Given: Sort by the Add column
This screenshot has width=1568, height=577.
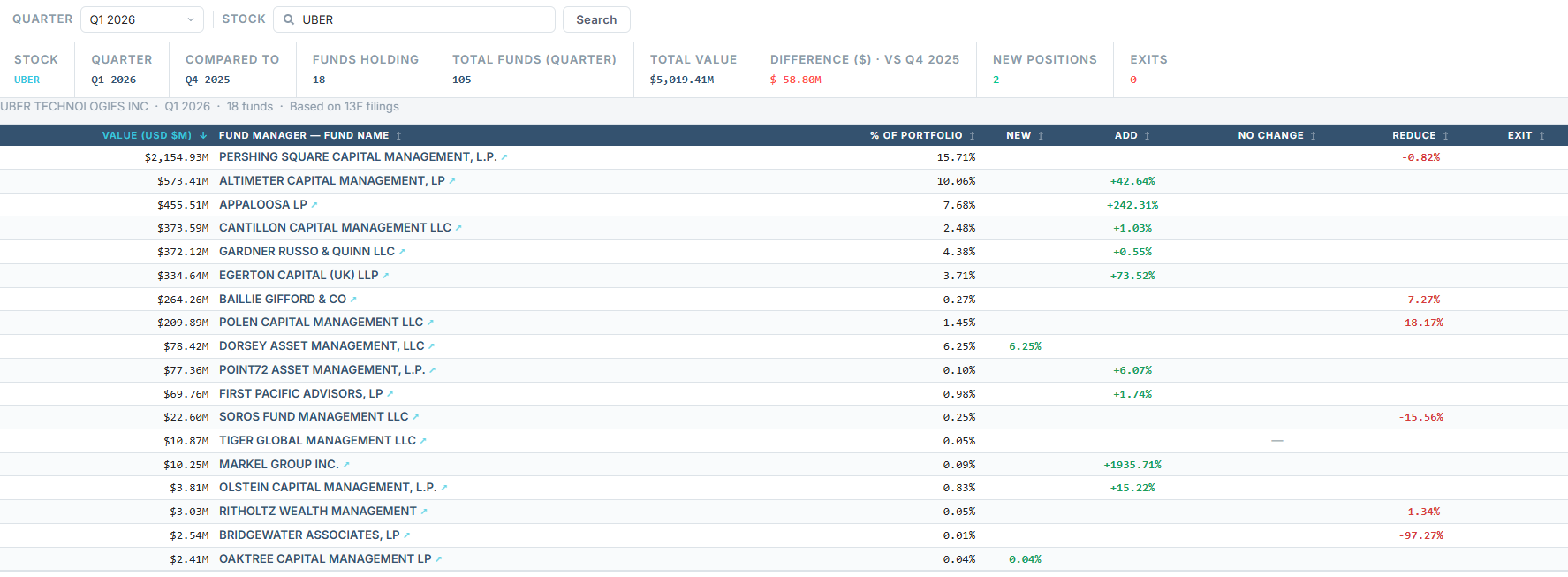Looking at the screenshot, I should pyautogui.click(x=1132, y=135).
